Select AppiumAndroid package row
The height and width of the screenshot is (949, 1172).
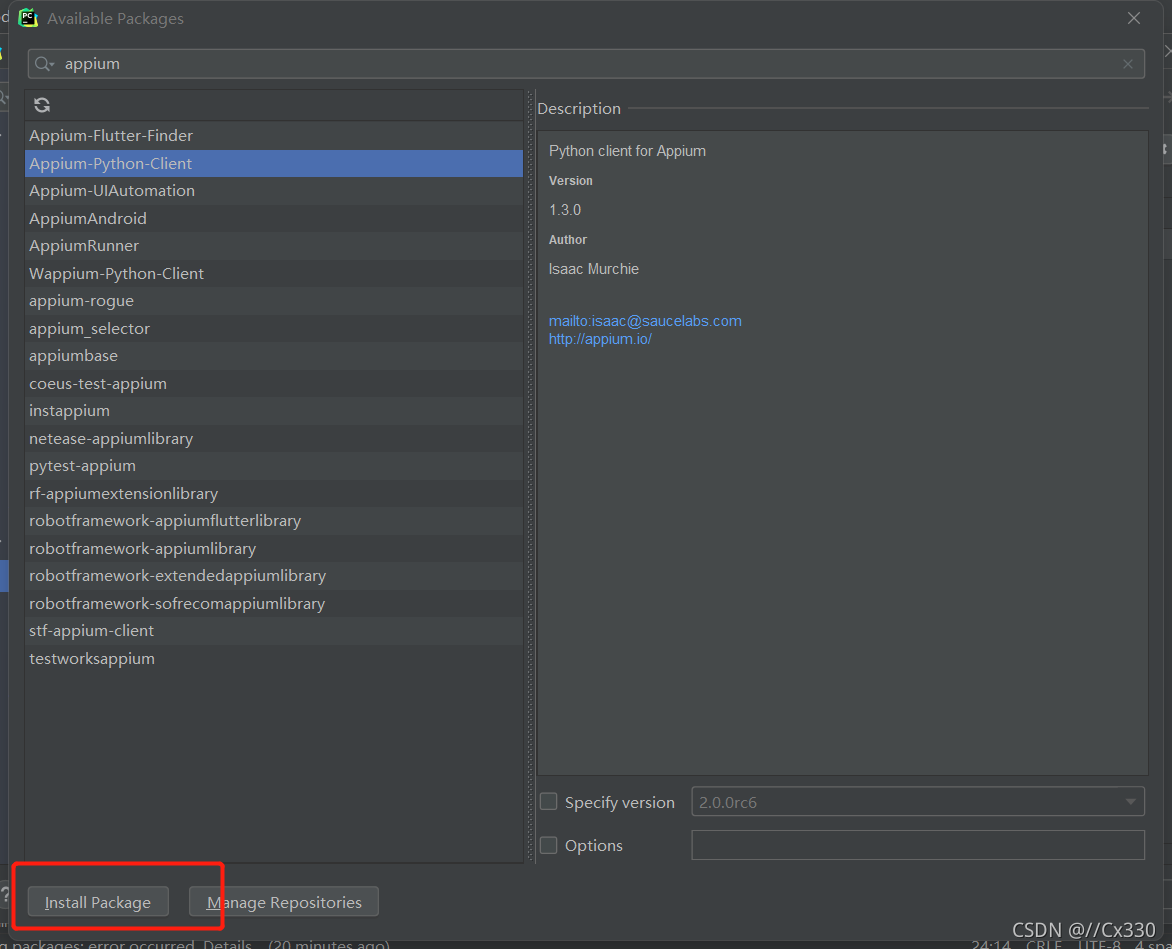(x=274, y=218)
